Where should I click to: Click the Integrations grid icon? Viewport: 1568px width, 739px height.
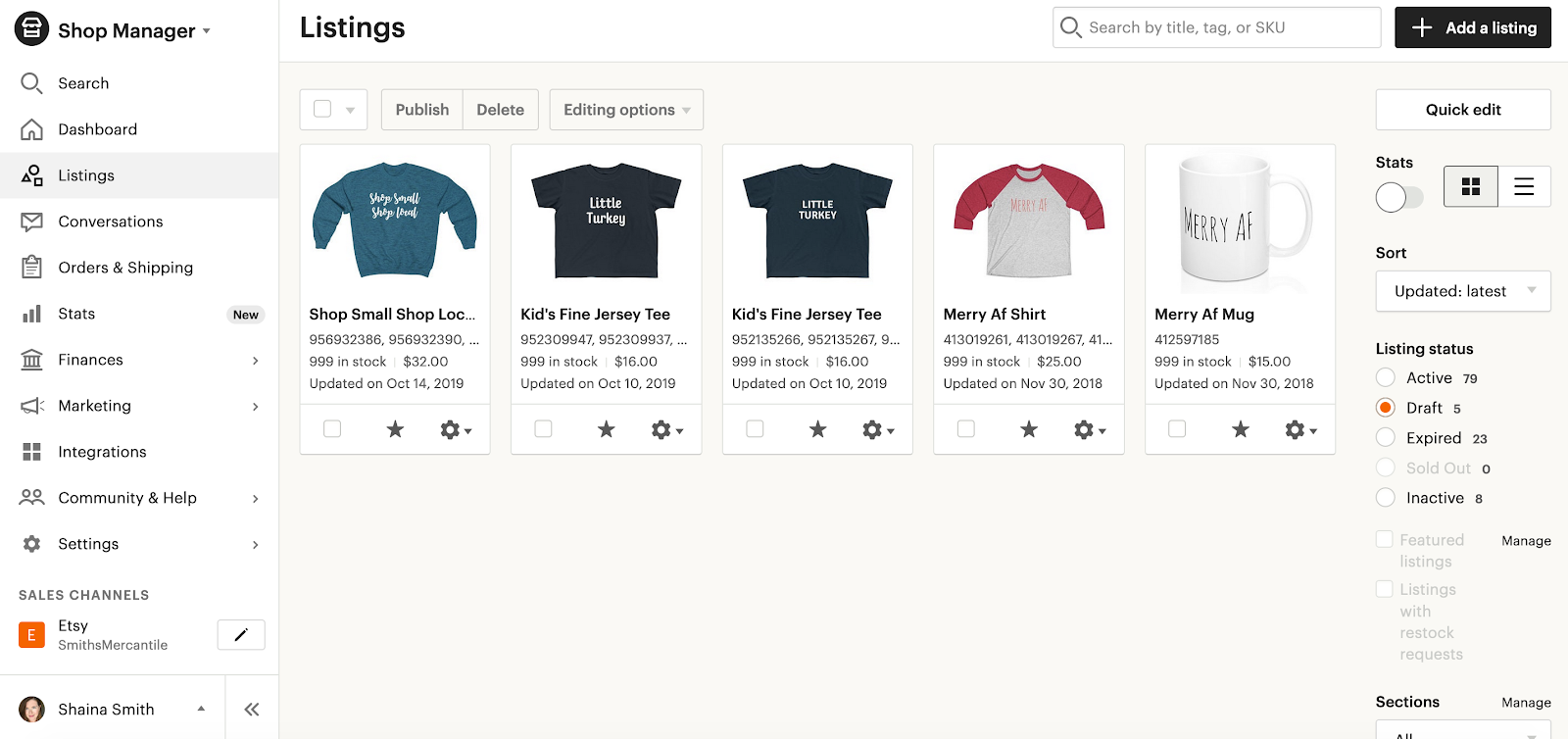coord(31,452)
